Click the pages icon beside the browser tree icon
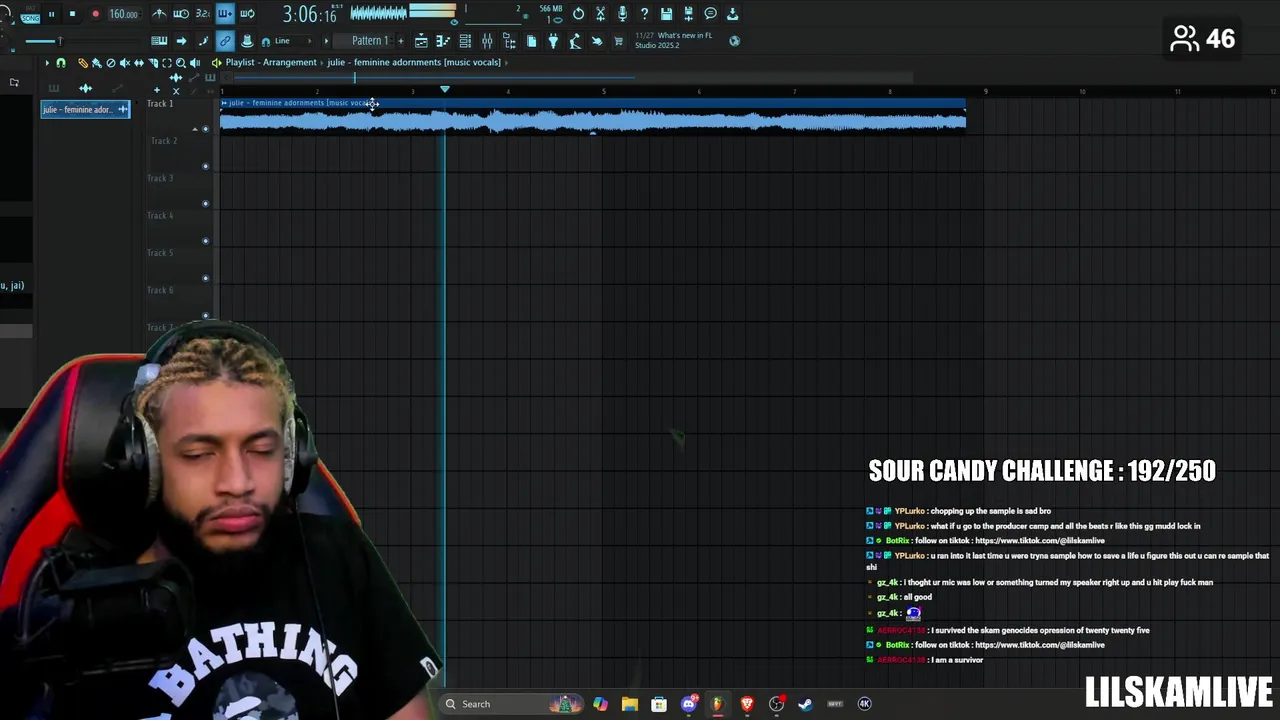Image resolution: width=1280 pixels, height=720 pixels. 531,41
